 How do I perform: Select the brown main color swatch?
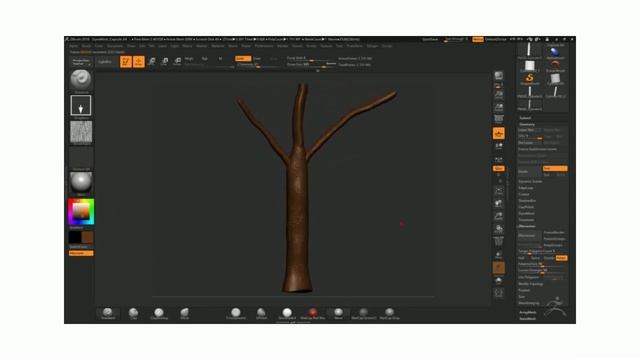tap(87, 237)
